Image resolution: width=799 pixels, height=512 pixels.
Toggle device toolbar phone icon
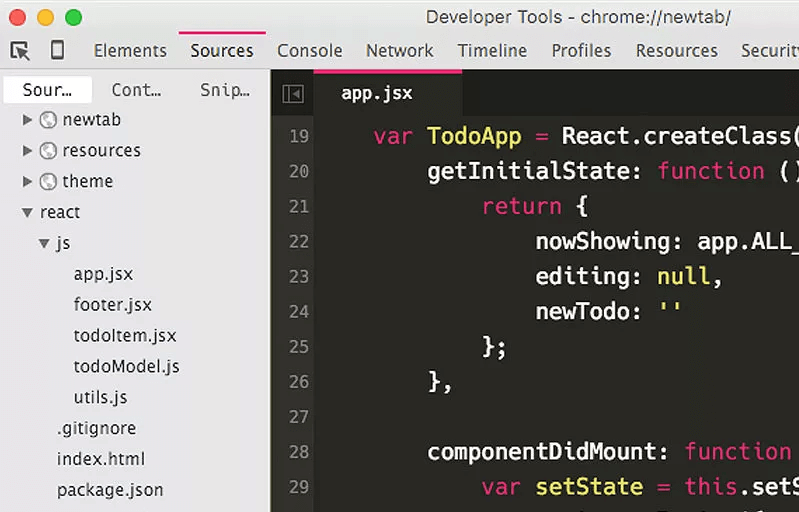click(57, 50)
